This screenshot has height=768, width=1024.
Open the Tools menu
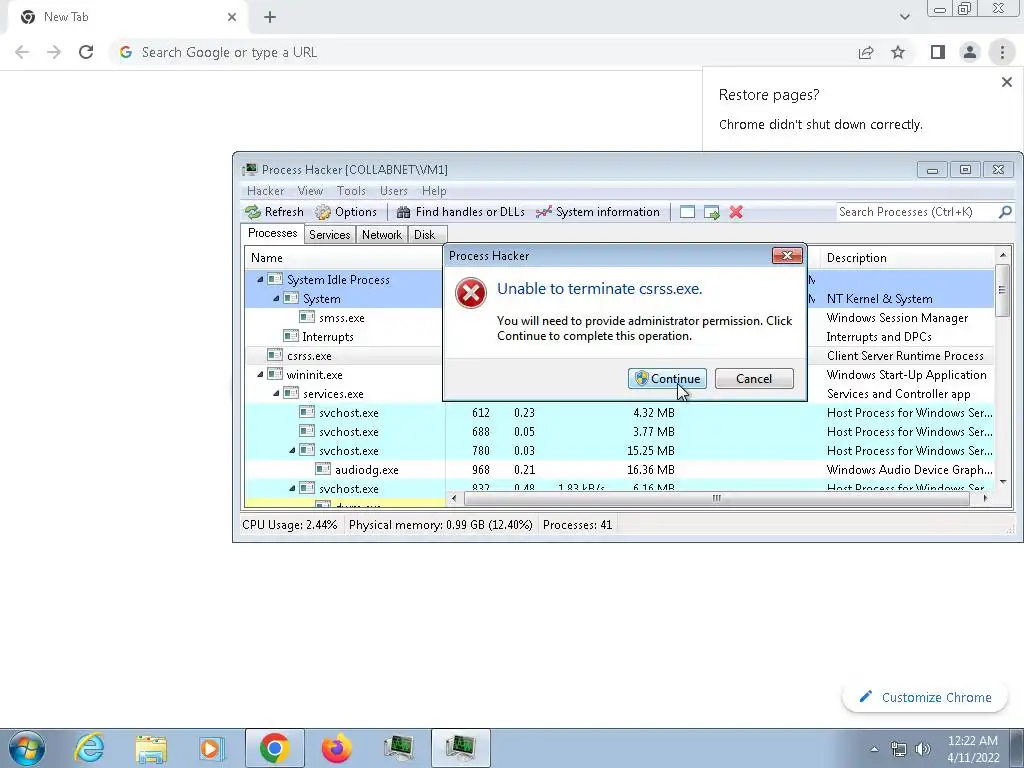(x=351, y=191)
